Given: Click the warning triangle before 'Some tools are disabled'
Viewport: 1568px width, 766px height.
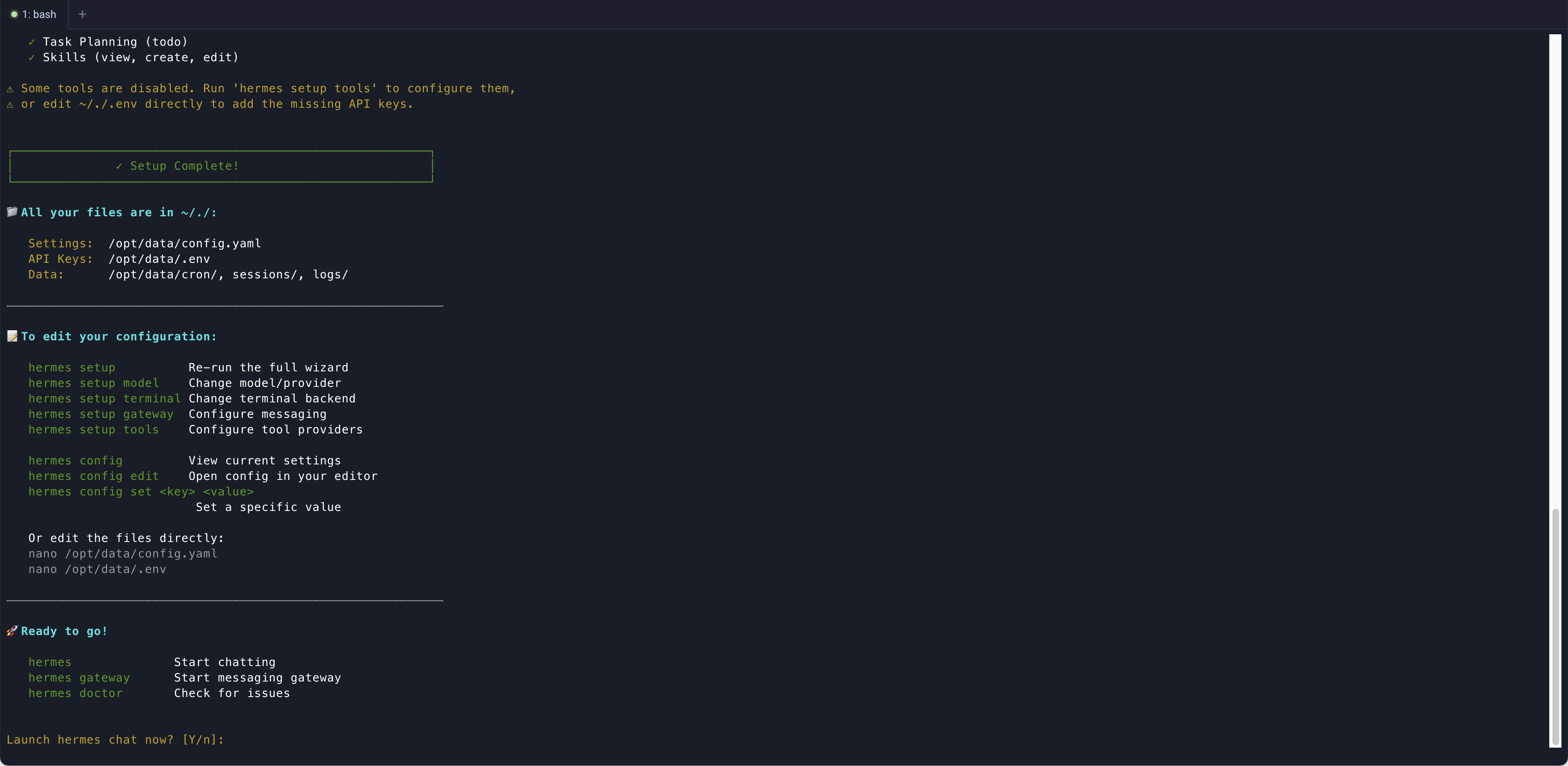Looking at the screenshot, I should 10,89.
